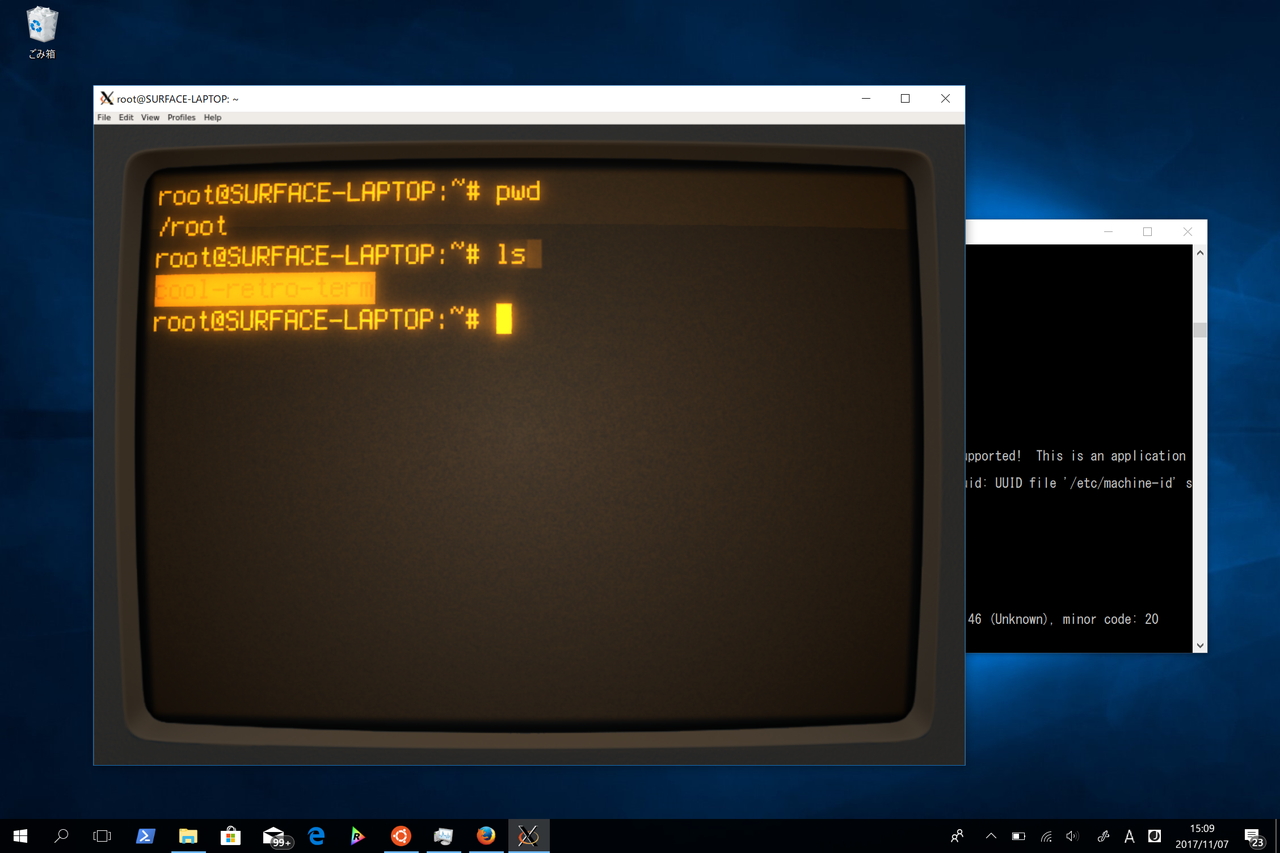Expand hidden icons in the system tray
The image size is (1280, 853).
991,836
